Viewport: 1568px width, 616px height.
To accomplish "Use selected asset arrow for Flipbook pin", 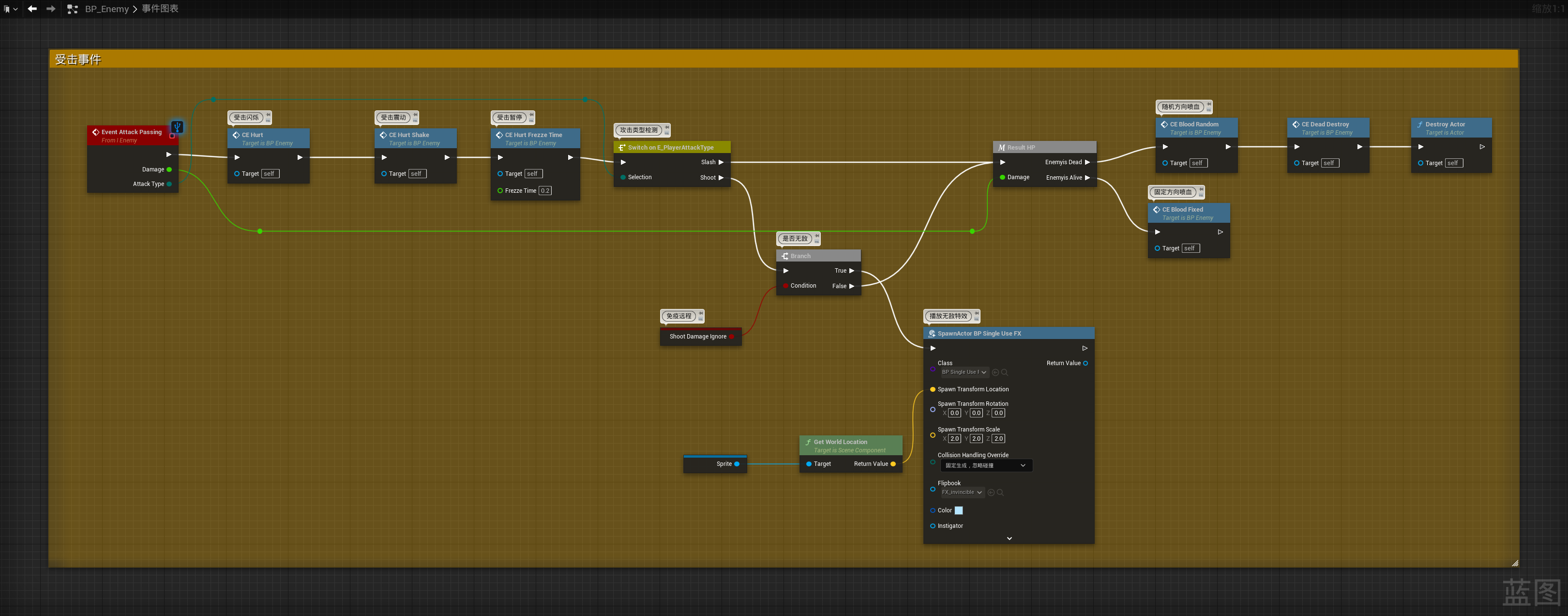I will pos(991,493).
